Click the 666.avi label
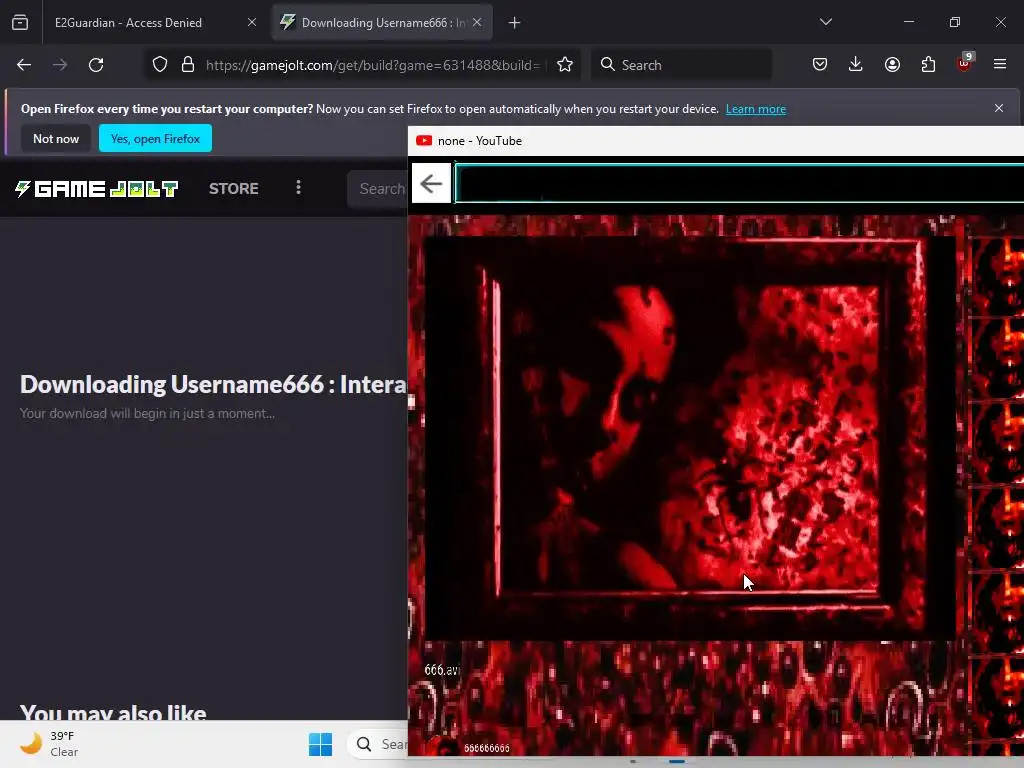 [x=442, y=670]
